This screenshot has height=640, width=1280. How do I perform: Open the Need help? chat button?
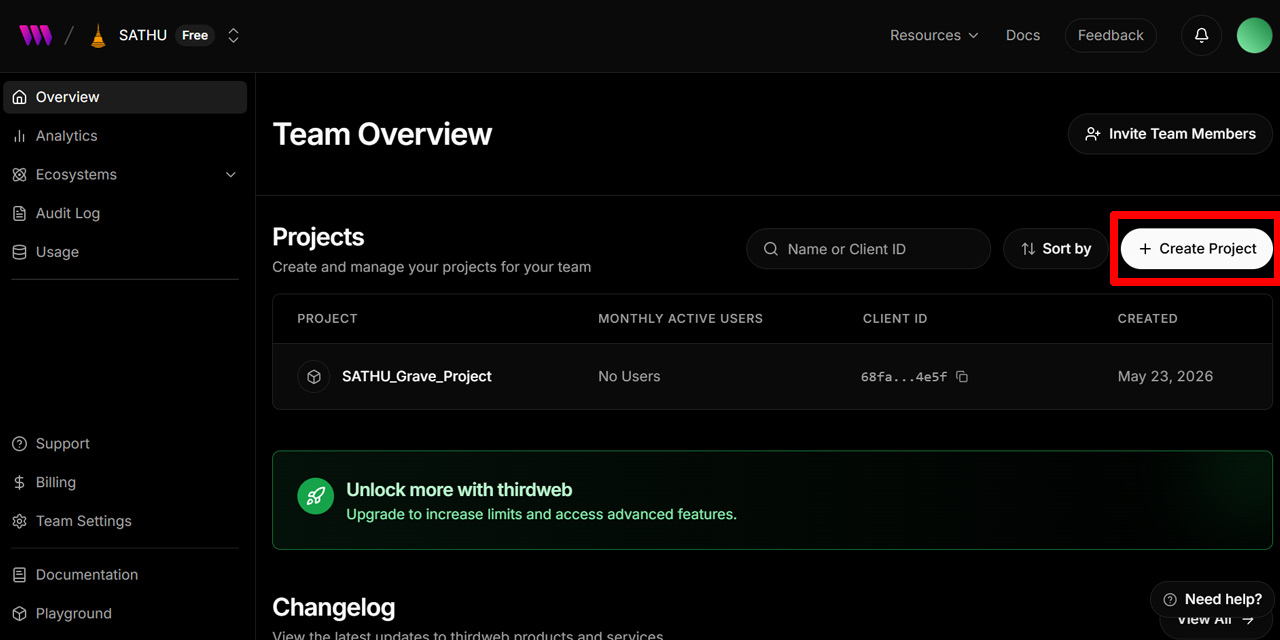(x=1212, y=600)
